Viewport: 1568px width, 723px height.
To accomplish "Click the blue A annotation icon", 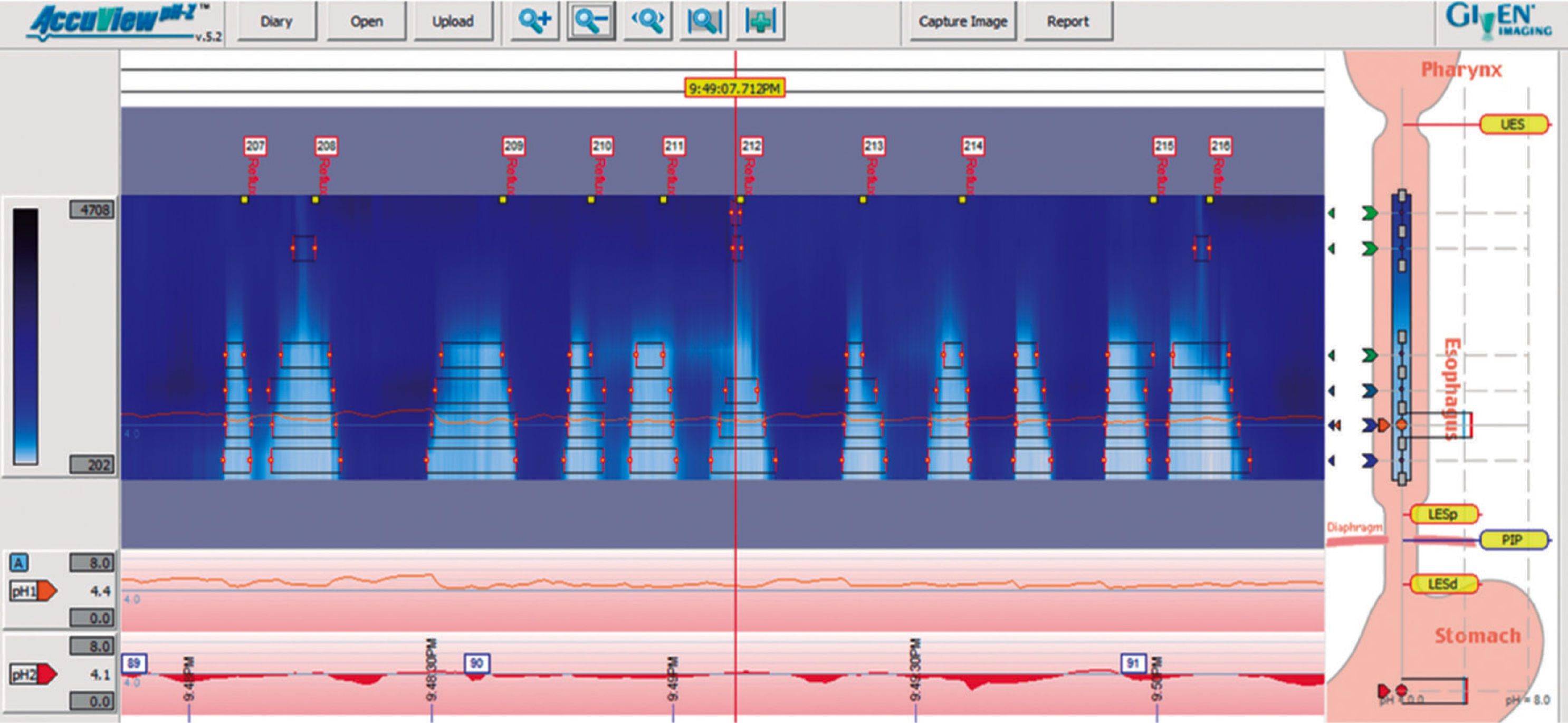I will [x=19, y=563].
